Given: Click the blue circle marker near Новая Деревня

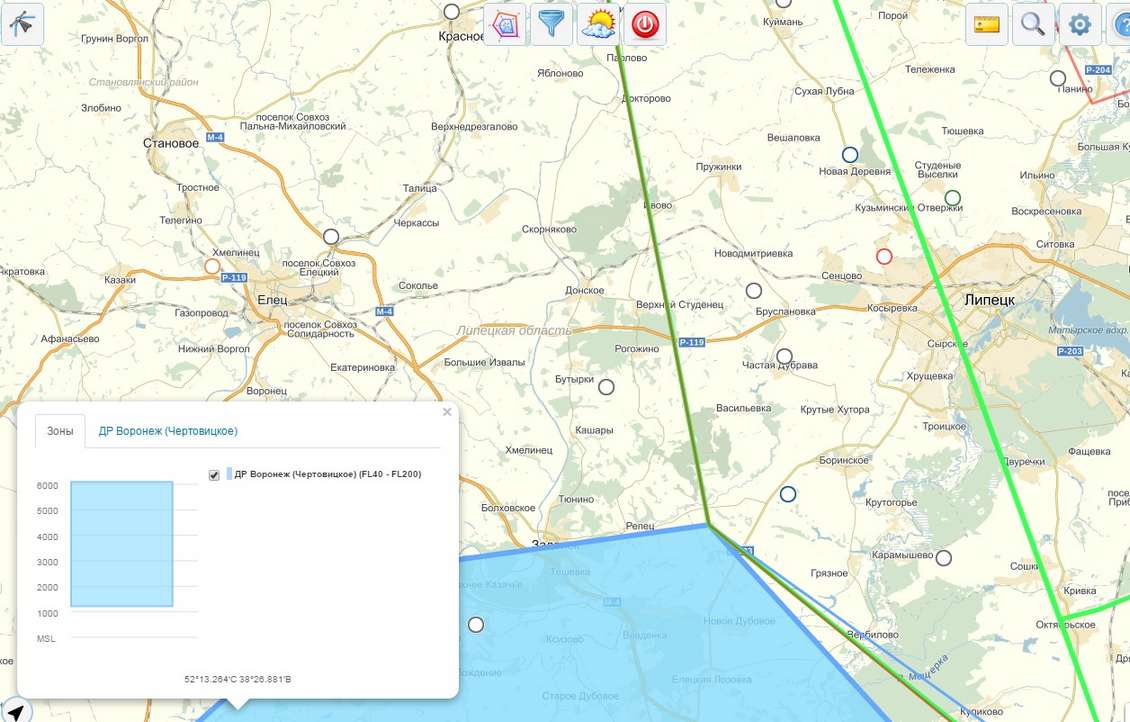Looking at the screenshot, I should [x=850, y=154].
